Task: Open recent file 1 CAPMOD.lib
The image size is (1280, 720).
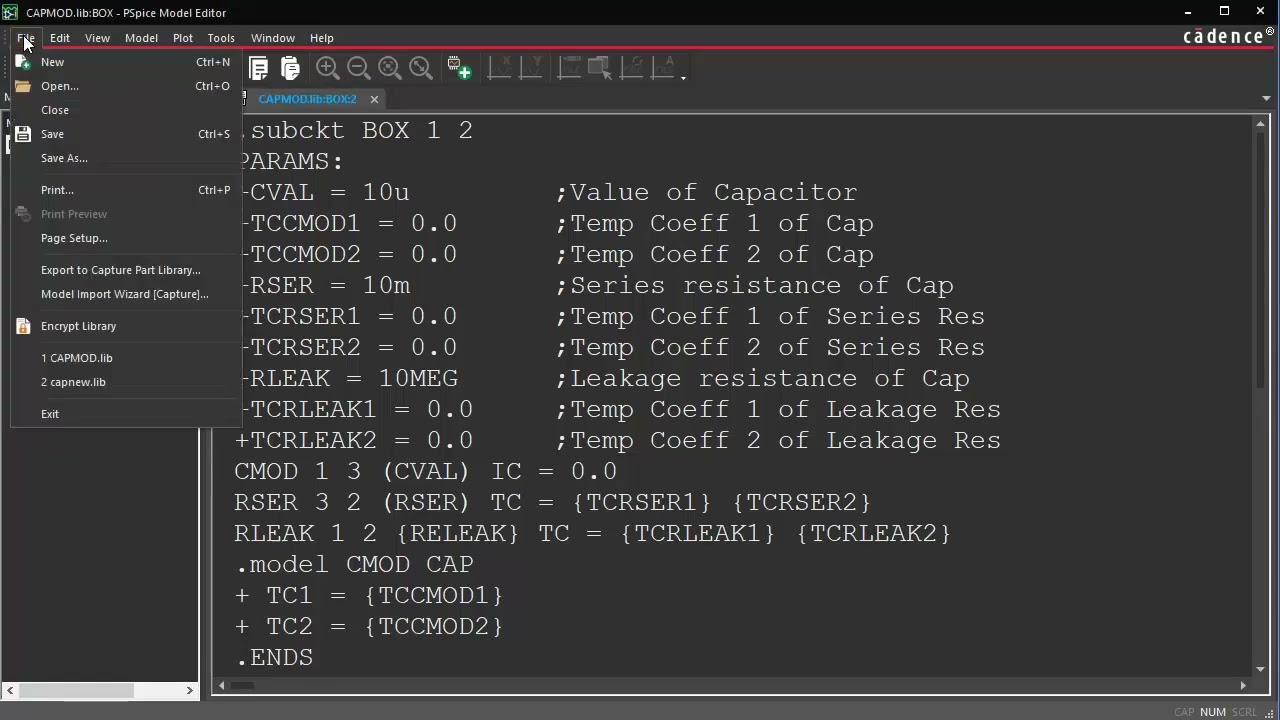Action: tap(125, 358)
